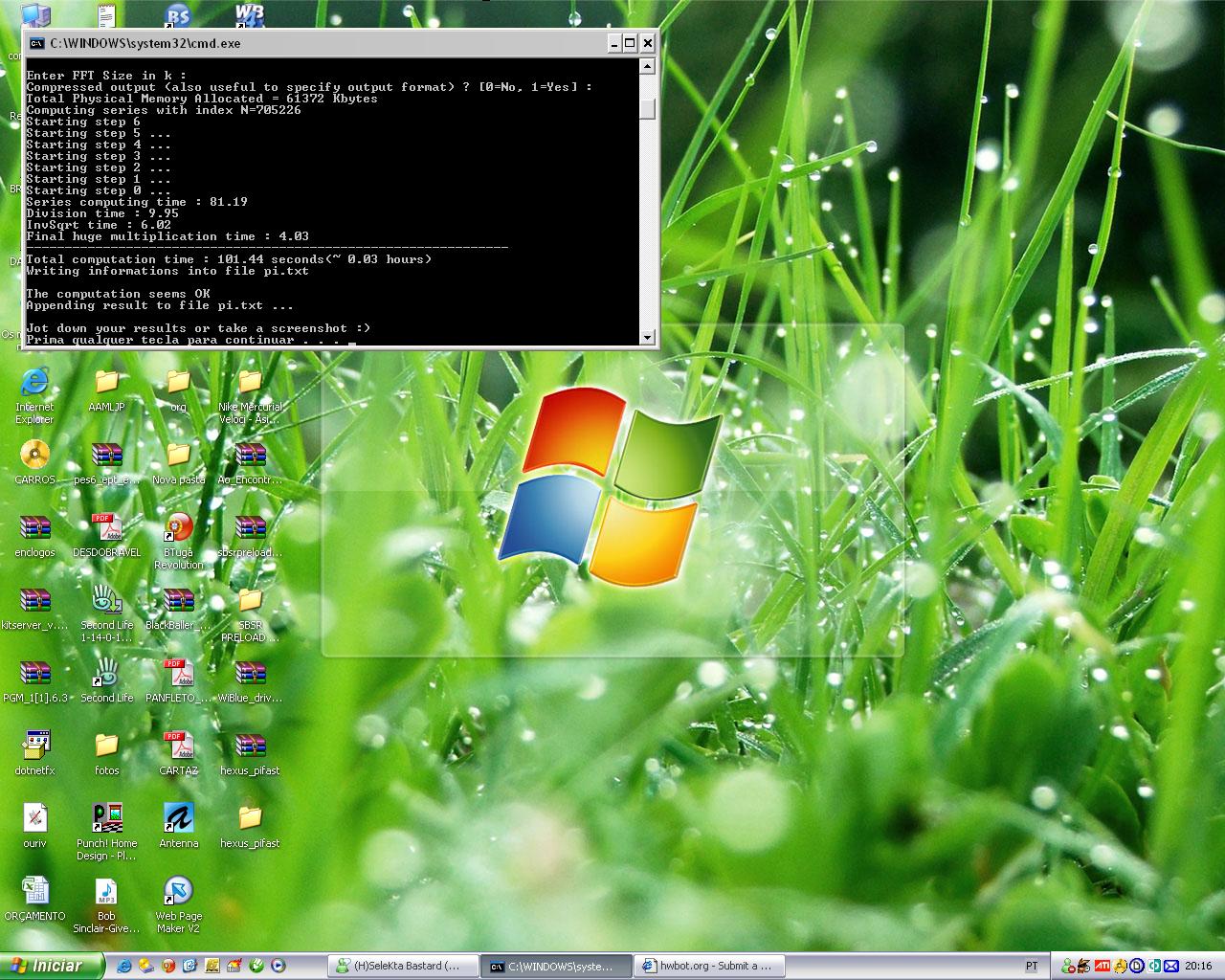Open the pes6_ept_e archive
Viewport: 1225px width, 980px height.
click(106, 455)
